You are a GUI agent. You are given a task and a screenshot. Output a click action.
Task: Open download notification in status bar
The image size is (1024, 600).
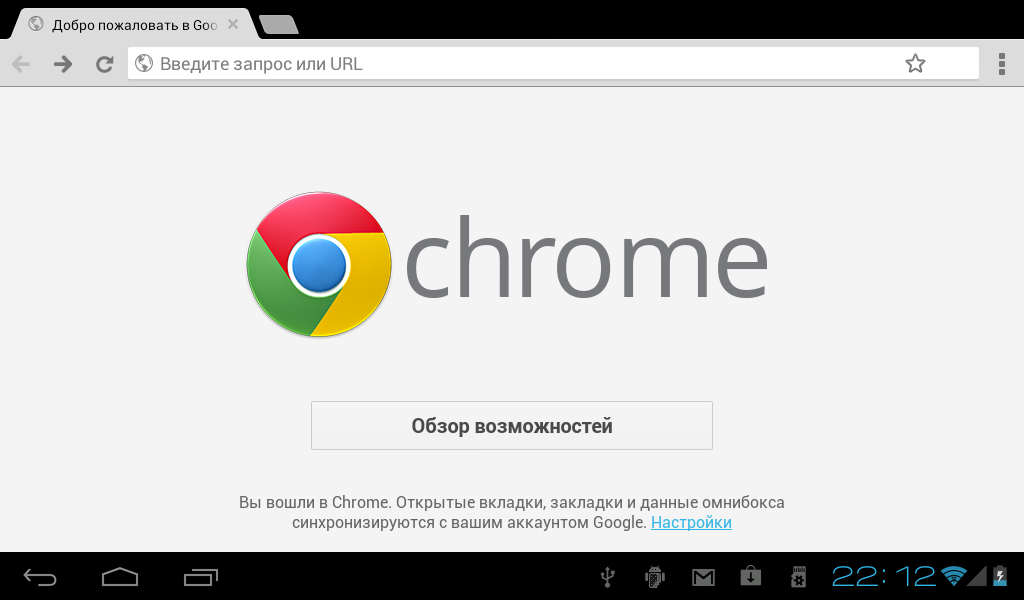click(750, 576)
